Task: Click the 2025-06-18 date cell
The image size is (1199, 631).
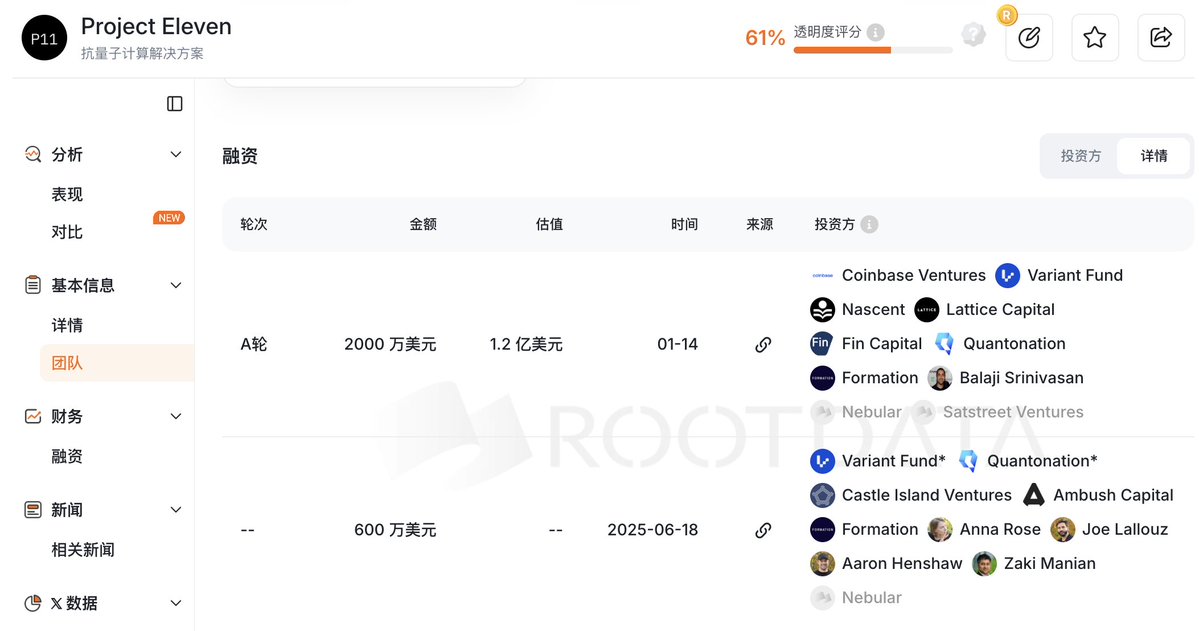Action: tap(652, 530)
